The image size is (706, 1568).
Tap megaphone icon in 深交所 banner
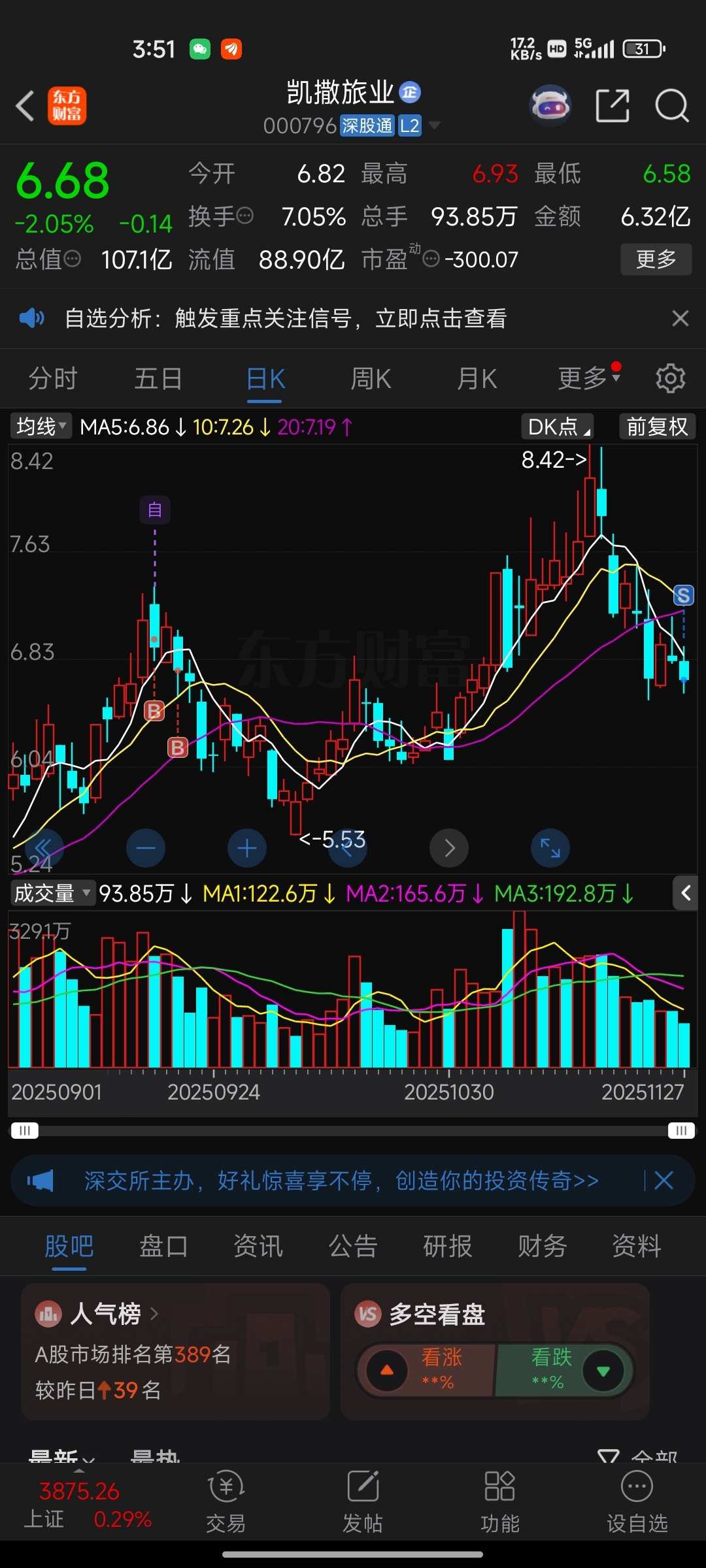(41, 1181)
